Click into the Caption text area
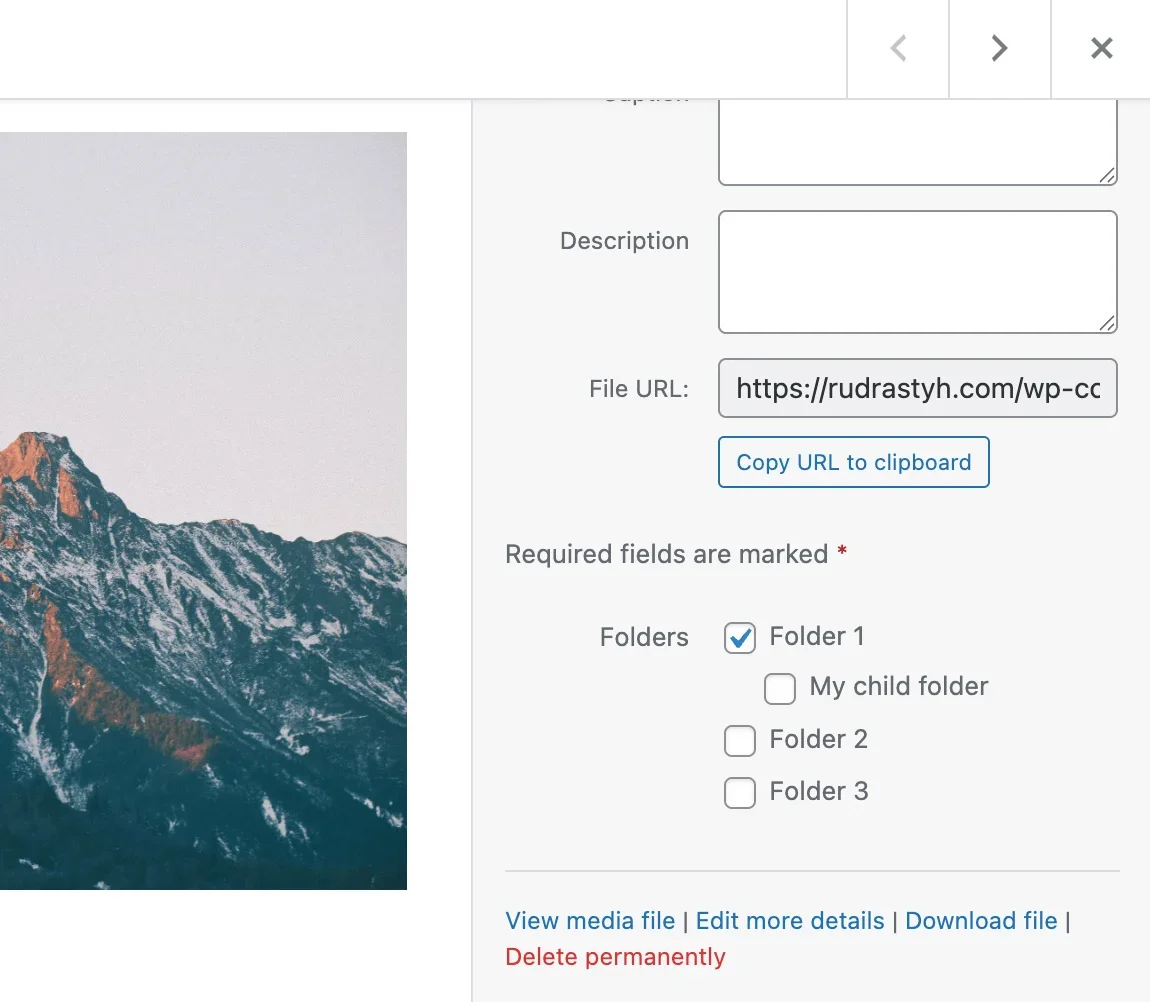 (916, 142)
